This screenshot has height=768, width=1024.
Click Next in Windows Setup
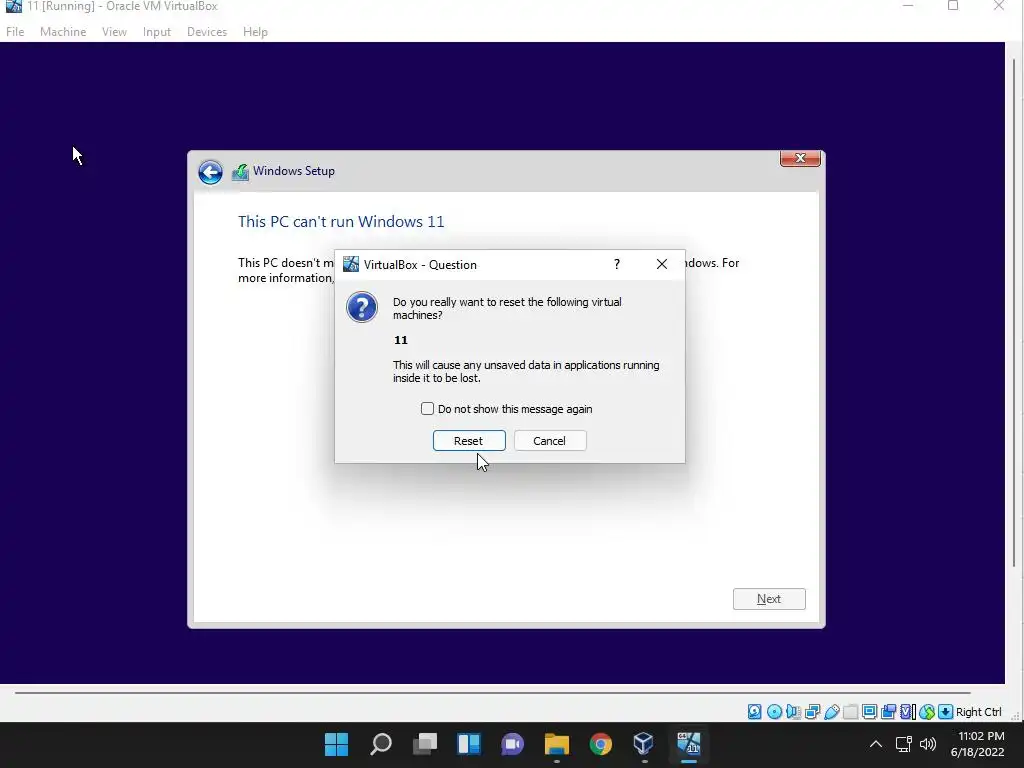[769, 599]
